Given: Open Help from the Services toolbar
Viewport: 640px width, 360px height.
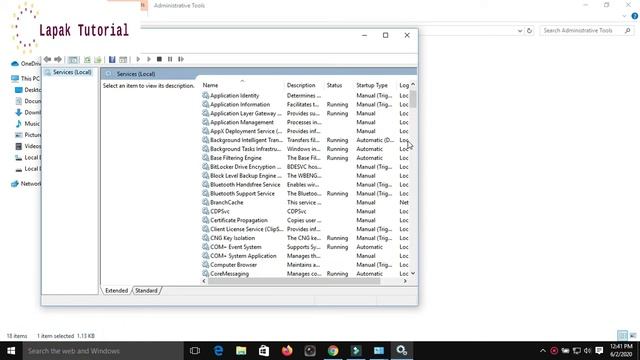Looking at the screenshot, I should (x=112, y=60).
